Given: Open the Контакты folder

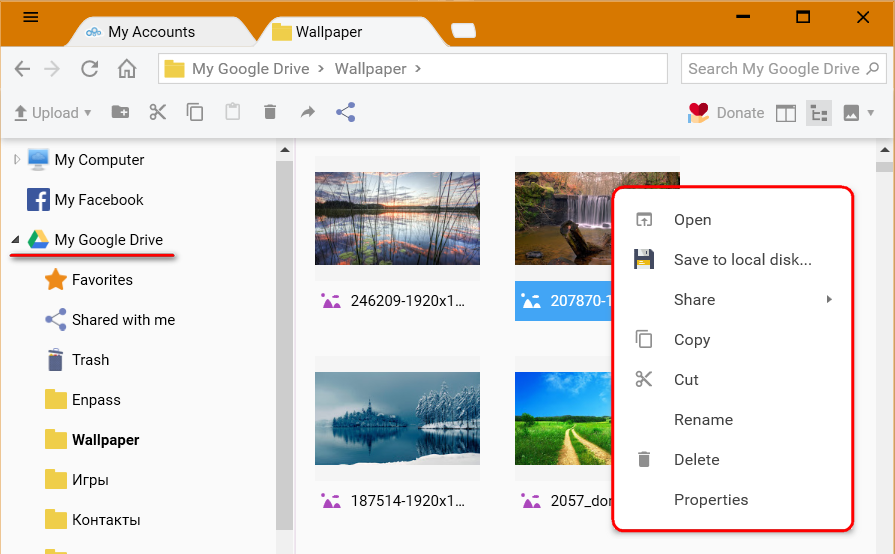Looking at the screenshot, I should 106,519.
